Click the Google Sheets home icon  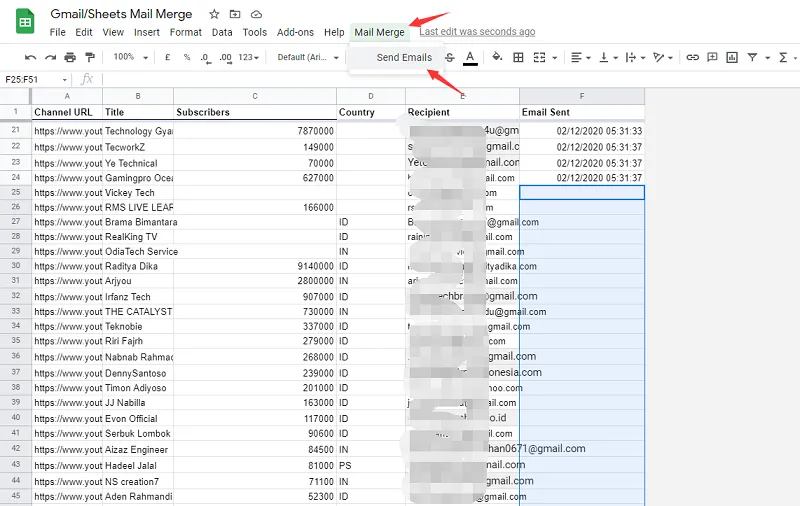[25, 21]
